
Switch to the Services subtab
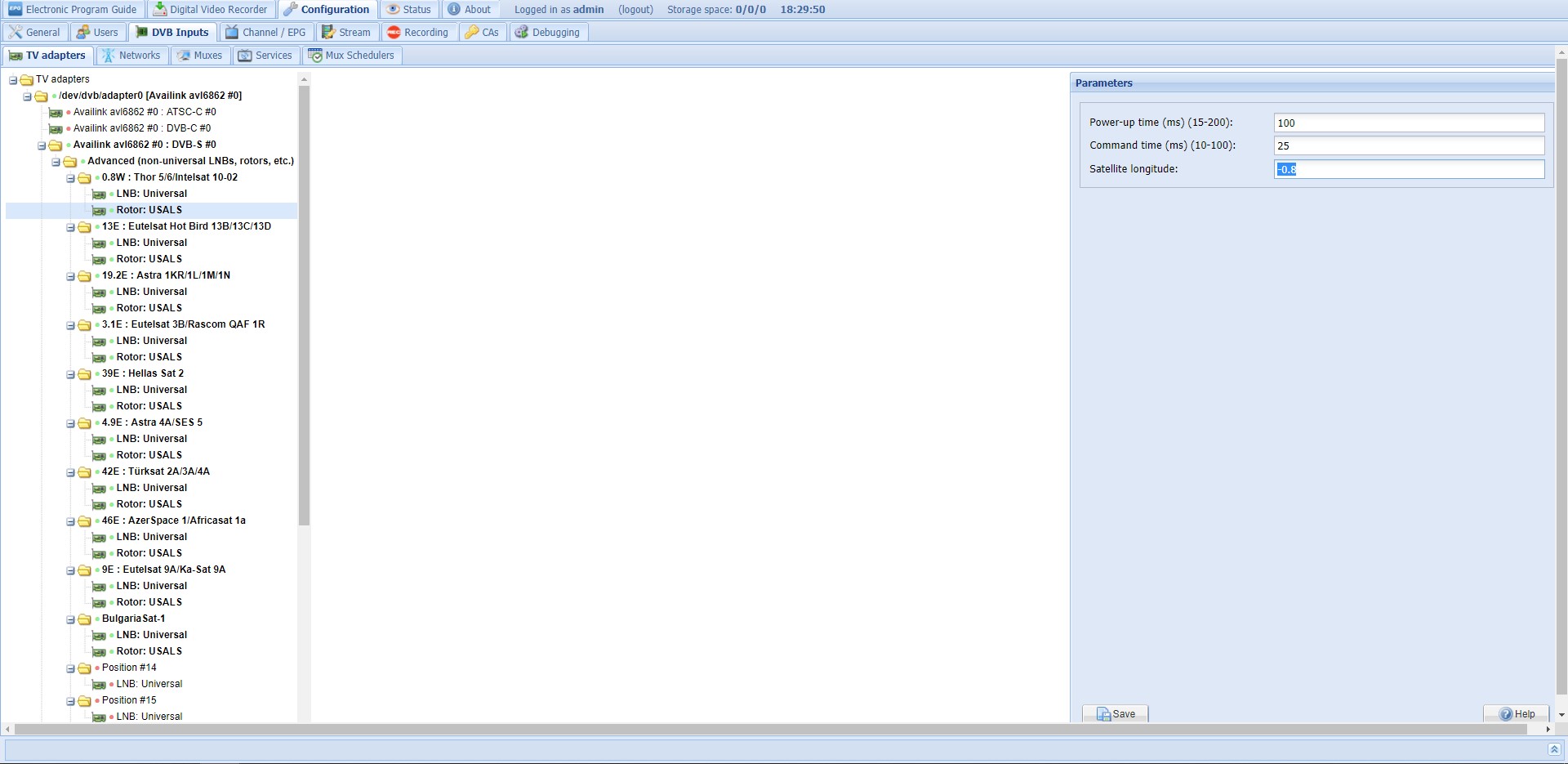pyautogui.click(x=265, y=56)
